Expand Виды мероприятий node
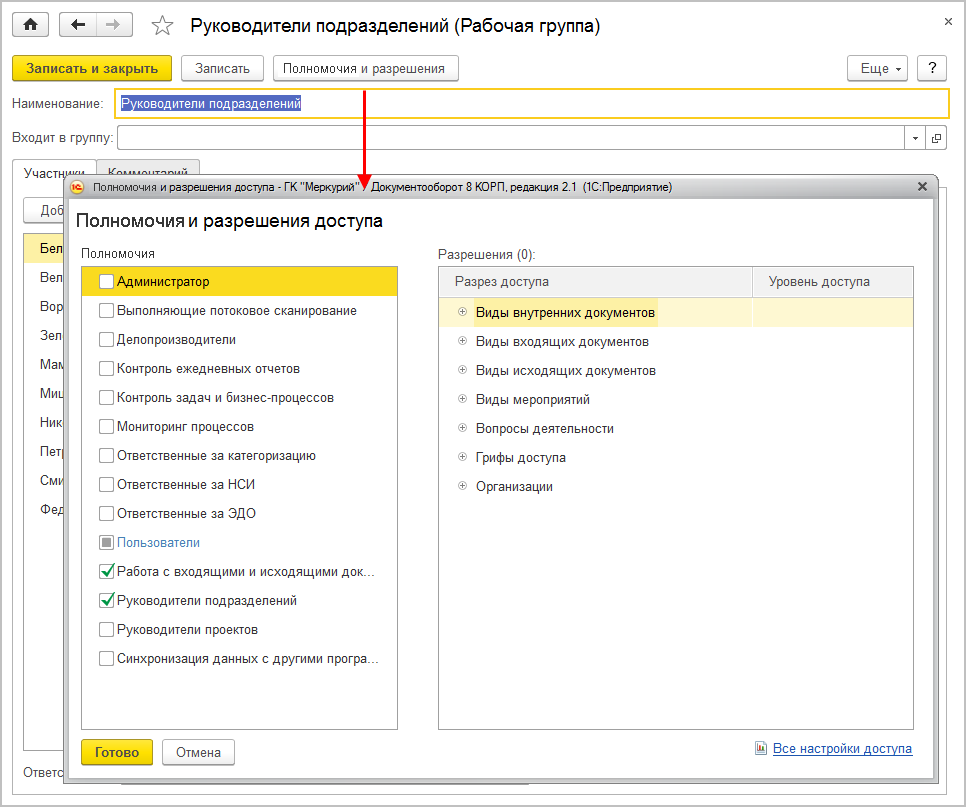Screen dimensions: 966x807 pyautogui.click(x=462, y=399)
